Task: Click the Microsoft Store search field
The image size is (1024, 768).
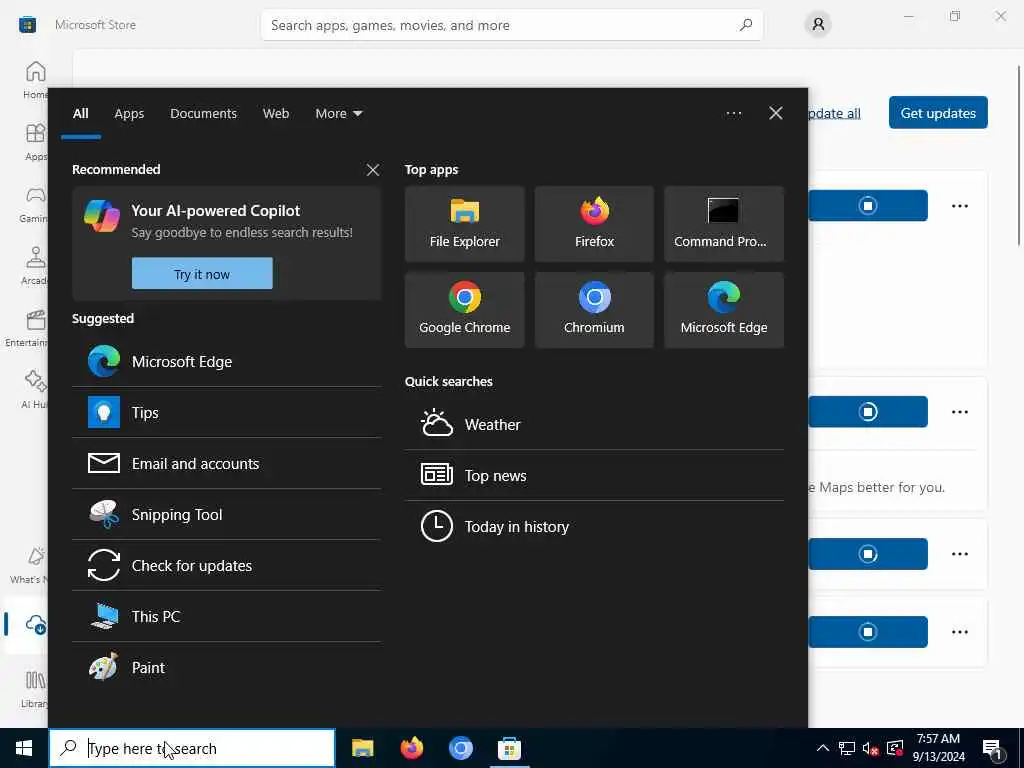Action: point(511,25)
